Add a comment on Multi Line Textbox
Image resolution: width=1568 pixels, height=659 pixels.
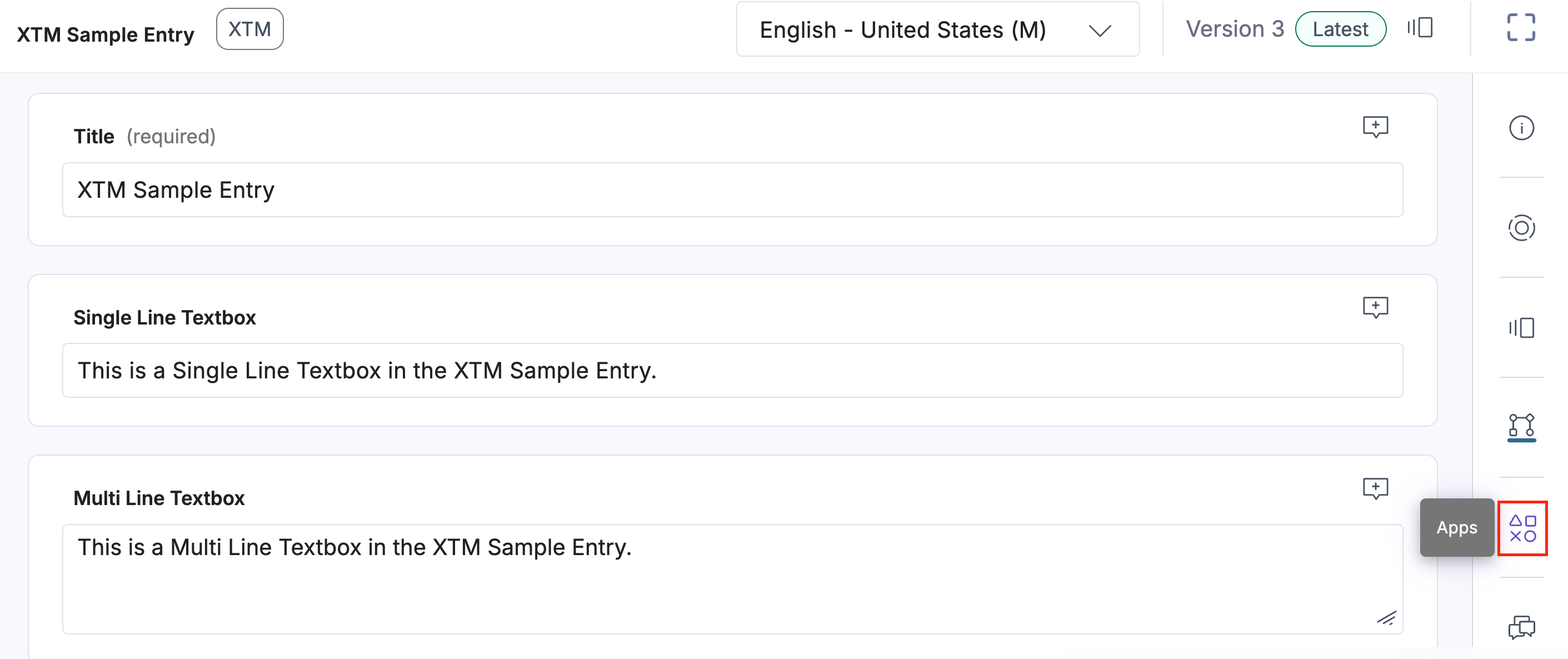(1376, 488)
